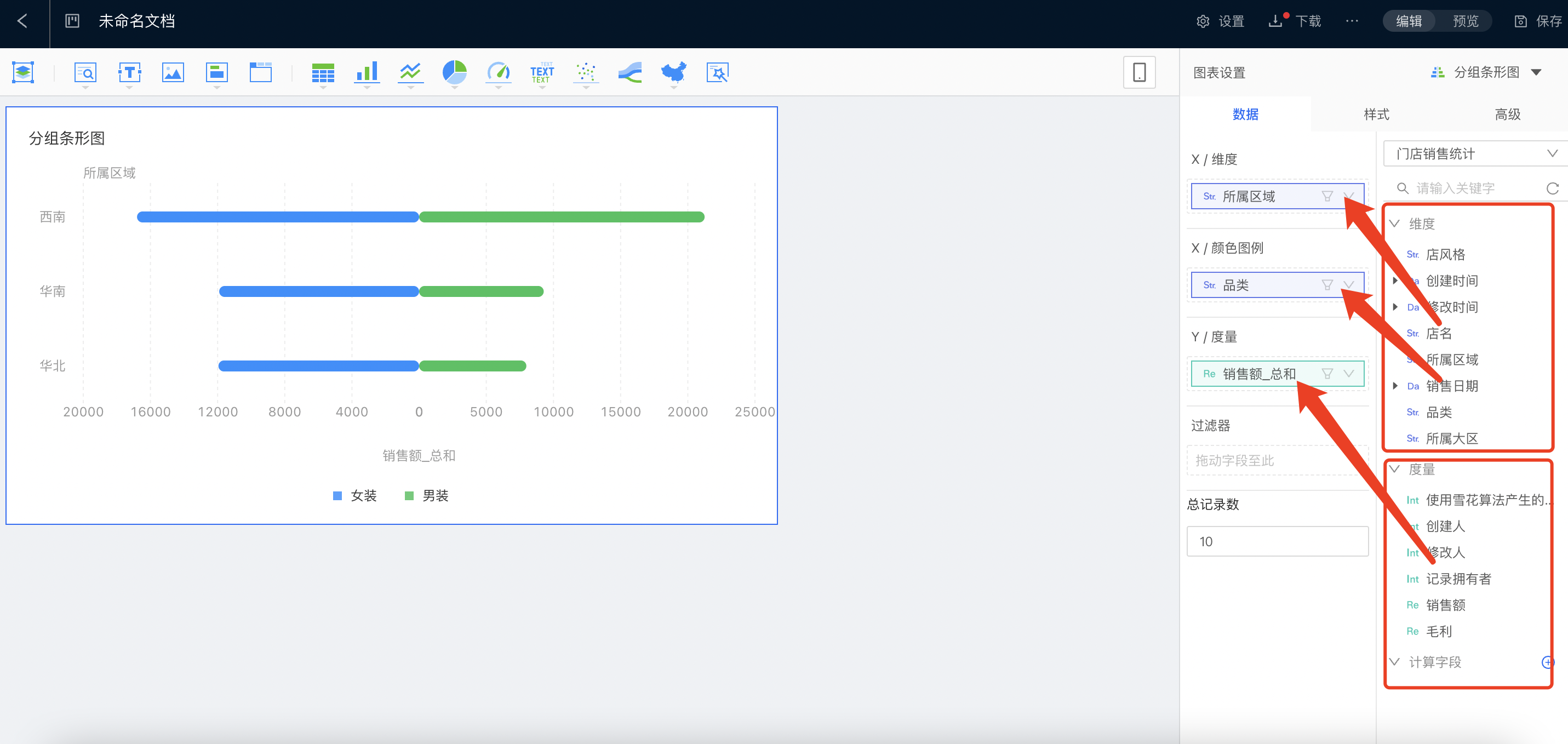
Task: Open the 分组条形图 chart type dropdown
Action: coord(1487,72)
